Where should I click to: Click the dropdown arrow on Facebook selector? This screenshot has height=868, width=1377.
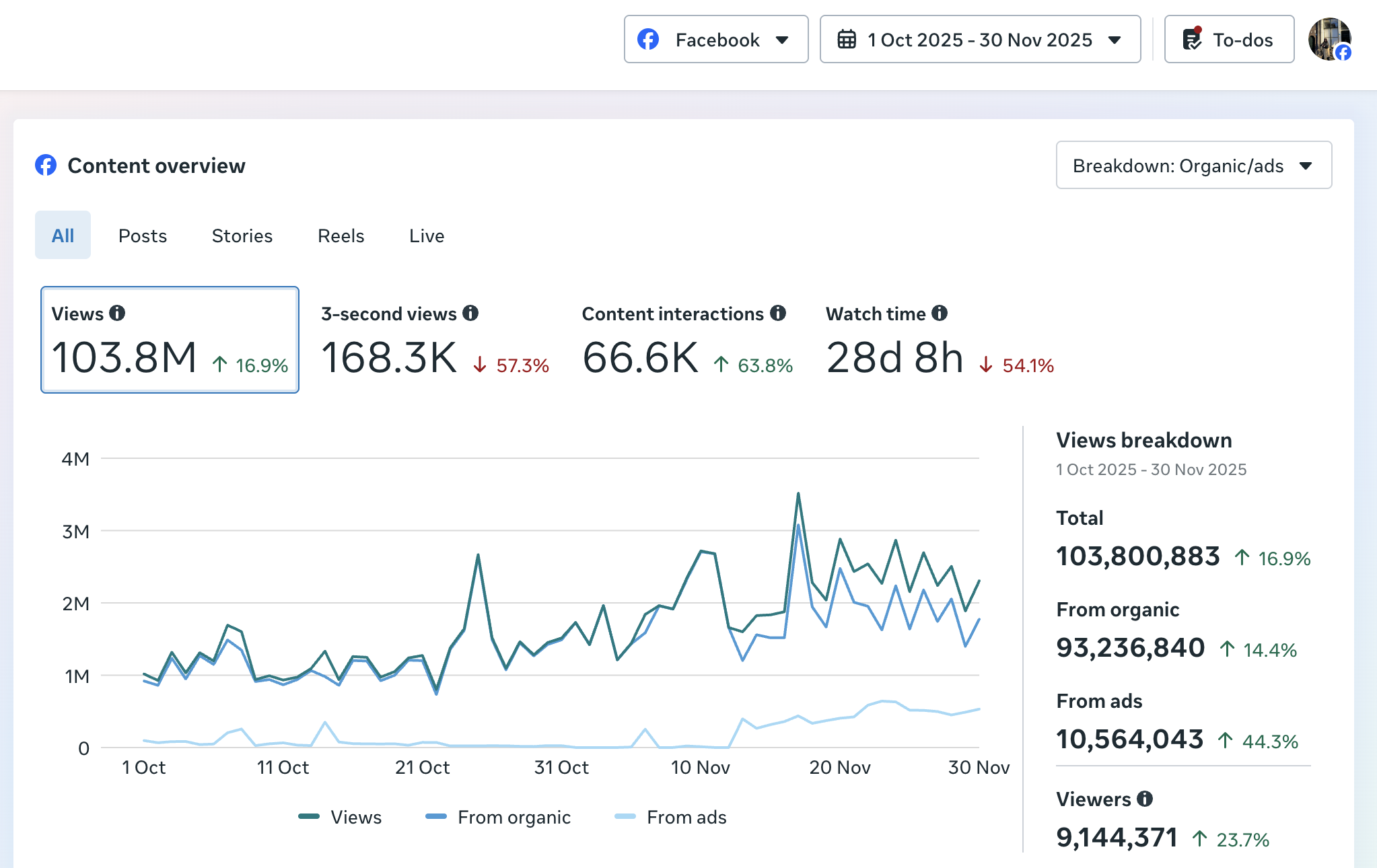782,40
